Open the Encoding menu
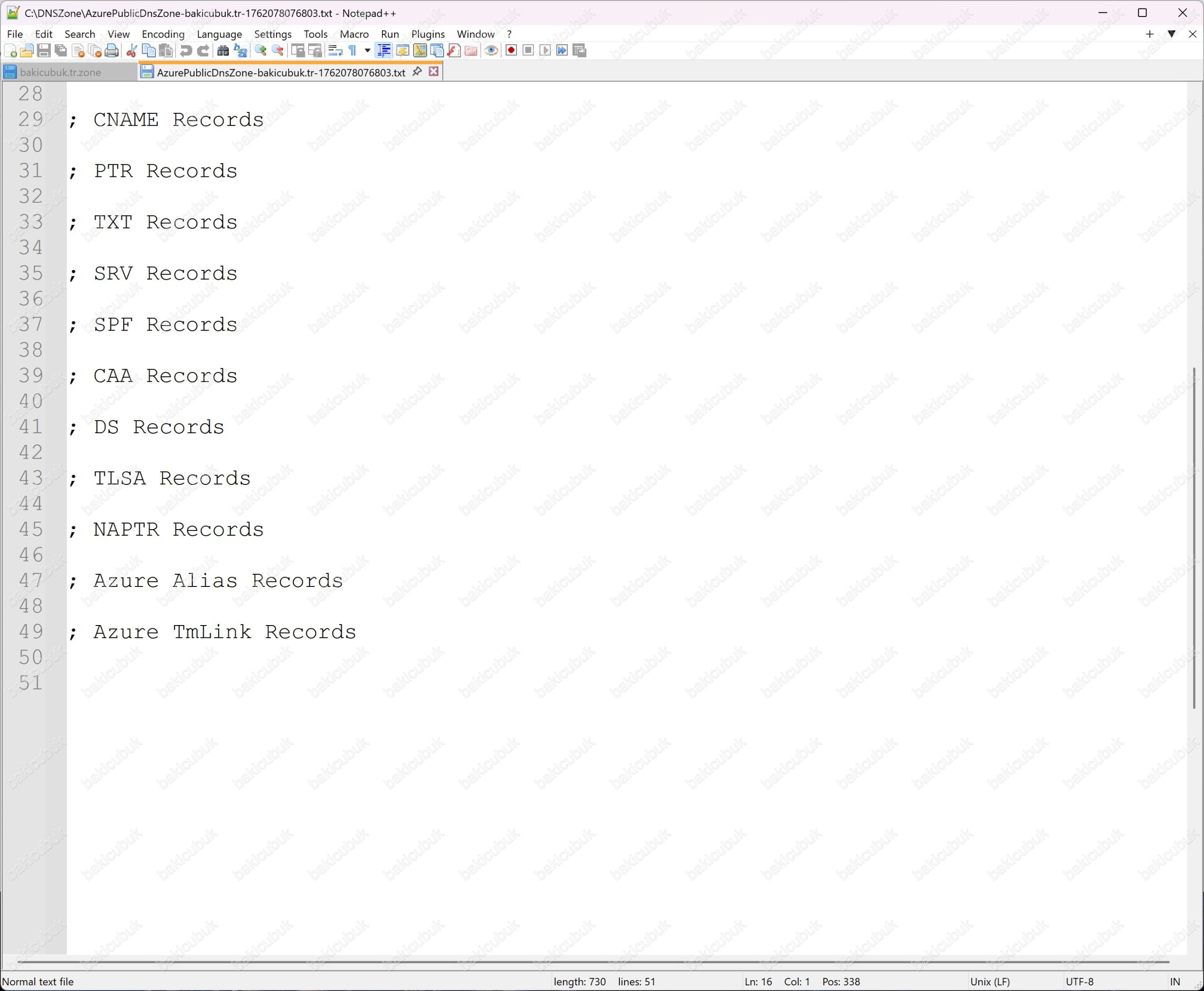 pos(163,34)
